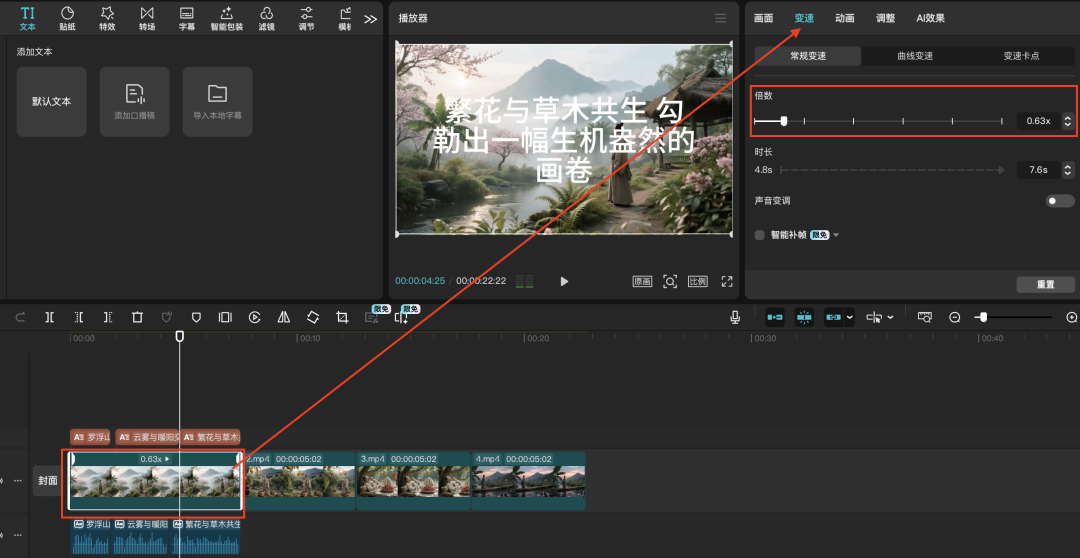This screenshot has width=1080, height=558.
Task: Enter fullscreen preview mode
Action: (x=727, y=281)
